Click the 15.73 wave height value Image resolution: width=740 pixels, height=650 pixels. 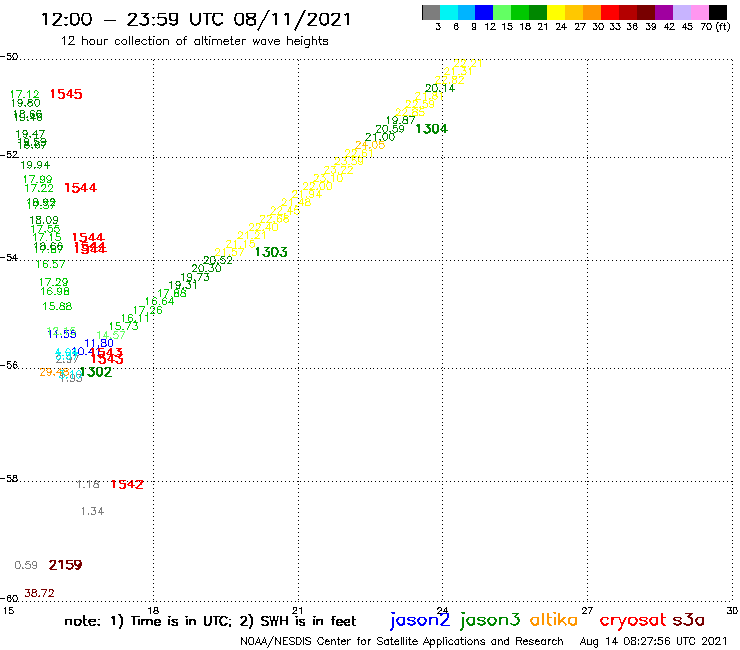(x=124, y=326)
